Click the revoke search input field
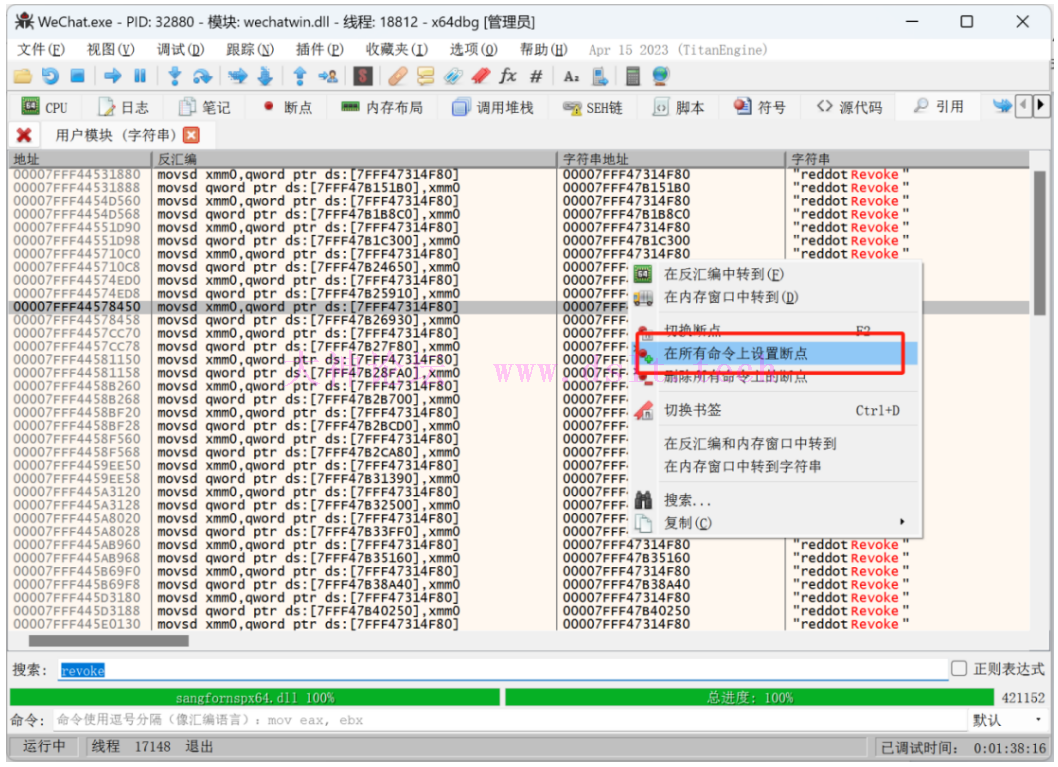Image resolution: width=1058 pixels, height=767 pixels. 503,670
